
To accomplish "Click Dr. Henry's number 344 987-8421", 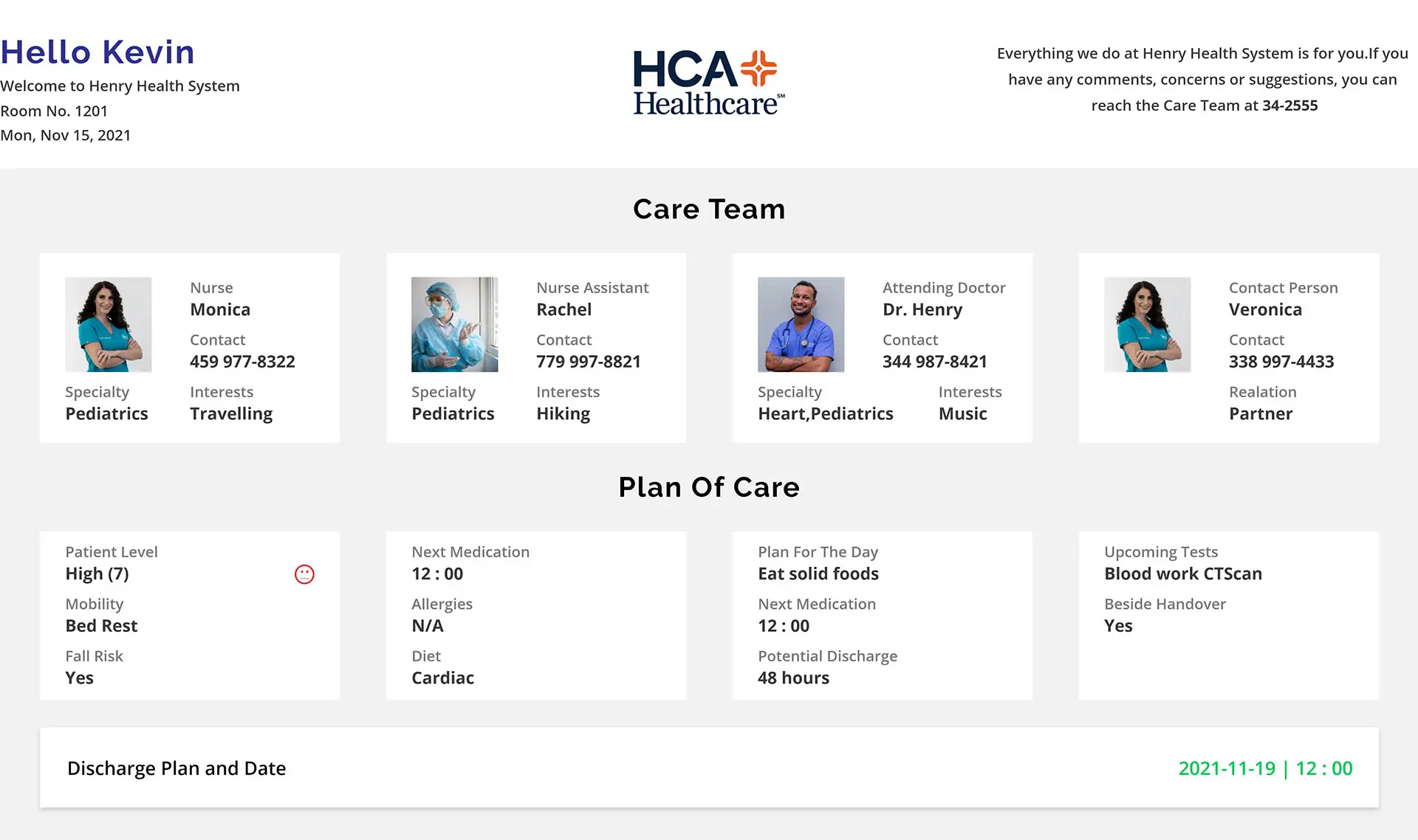I will (x=934, y=362).
